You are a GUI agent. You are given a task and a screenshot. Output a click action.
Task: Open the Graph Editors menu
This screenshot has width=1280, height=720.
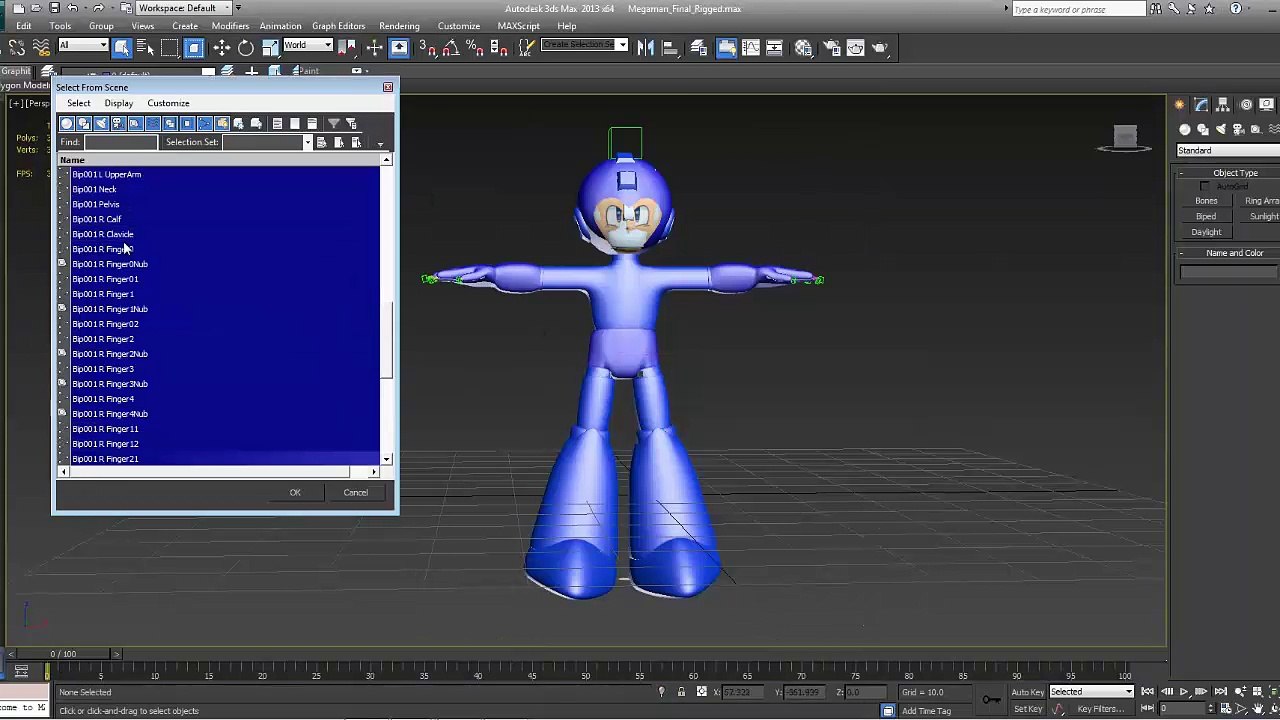tap(338, 26)
